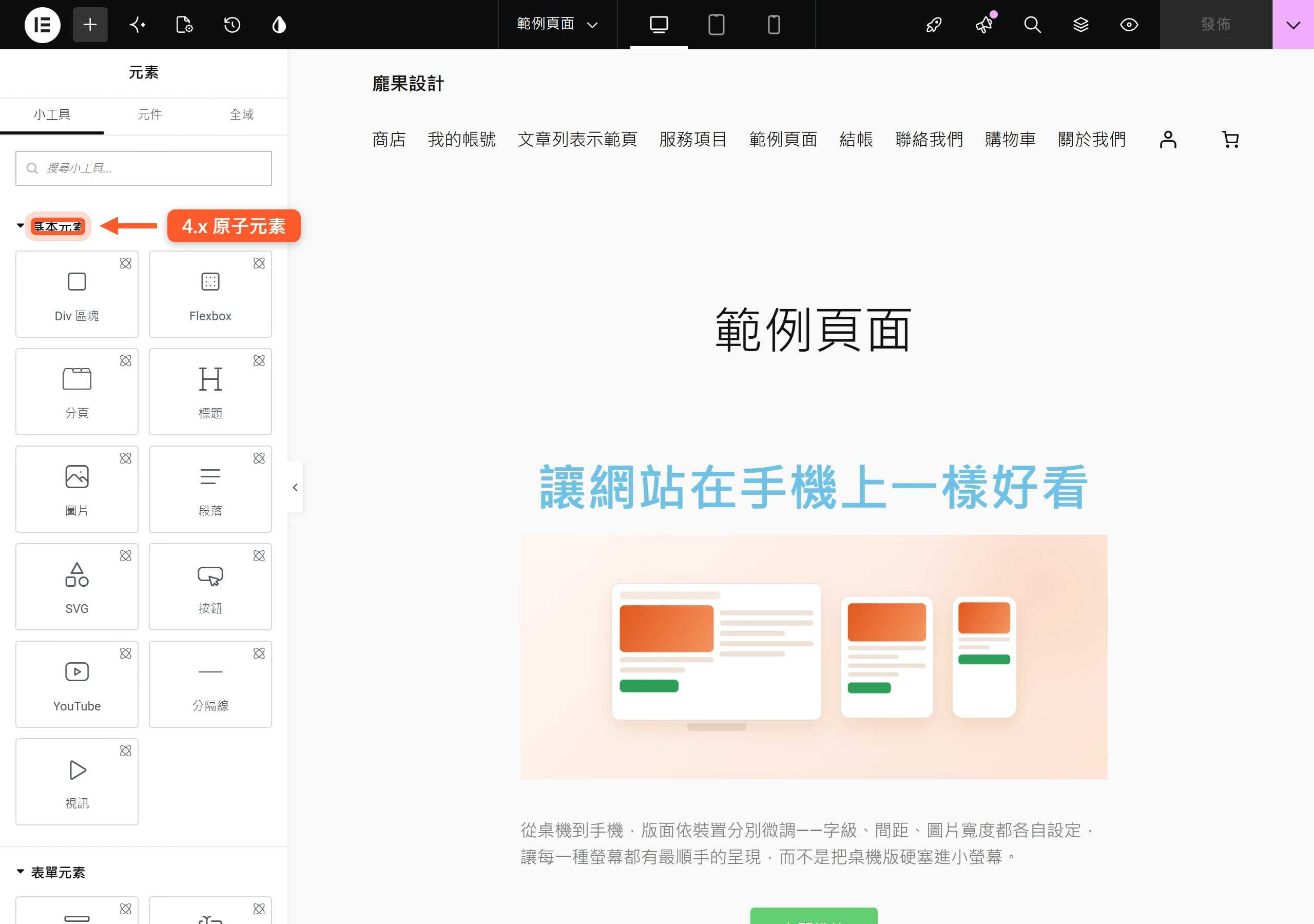The height and width of the screenshot is (924, 1314).
Task: Open the 購物車 menu link
Action: (x=1011, y=139)
